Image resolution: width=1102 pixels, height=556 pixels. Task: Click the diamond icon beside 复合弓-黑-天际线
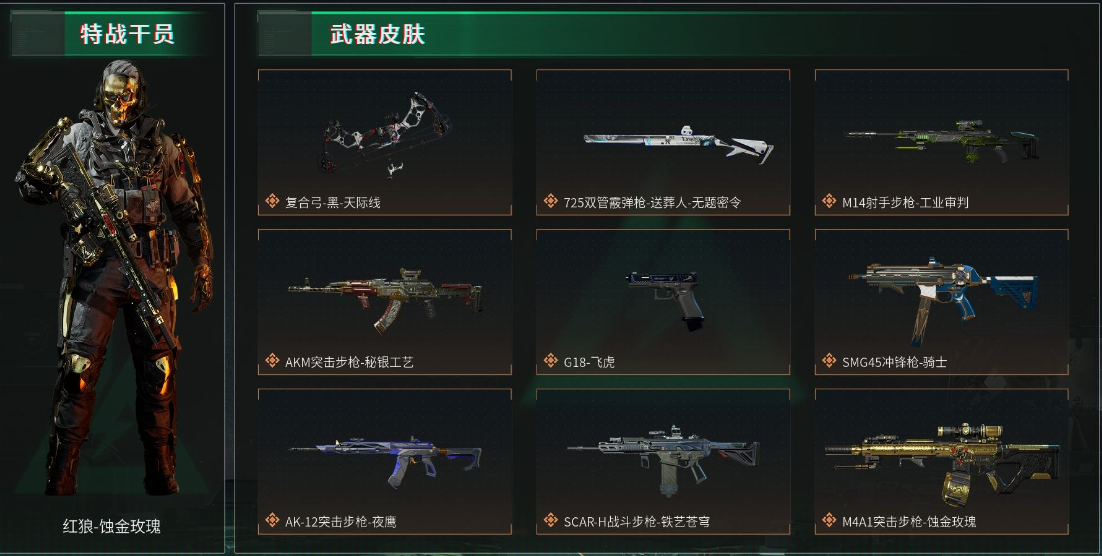tap(272, 202)
